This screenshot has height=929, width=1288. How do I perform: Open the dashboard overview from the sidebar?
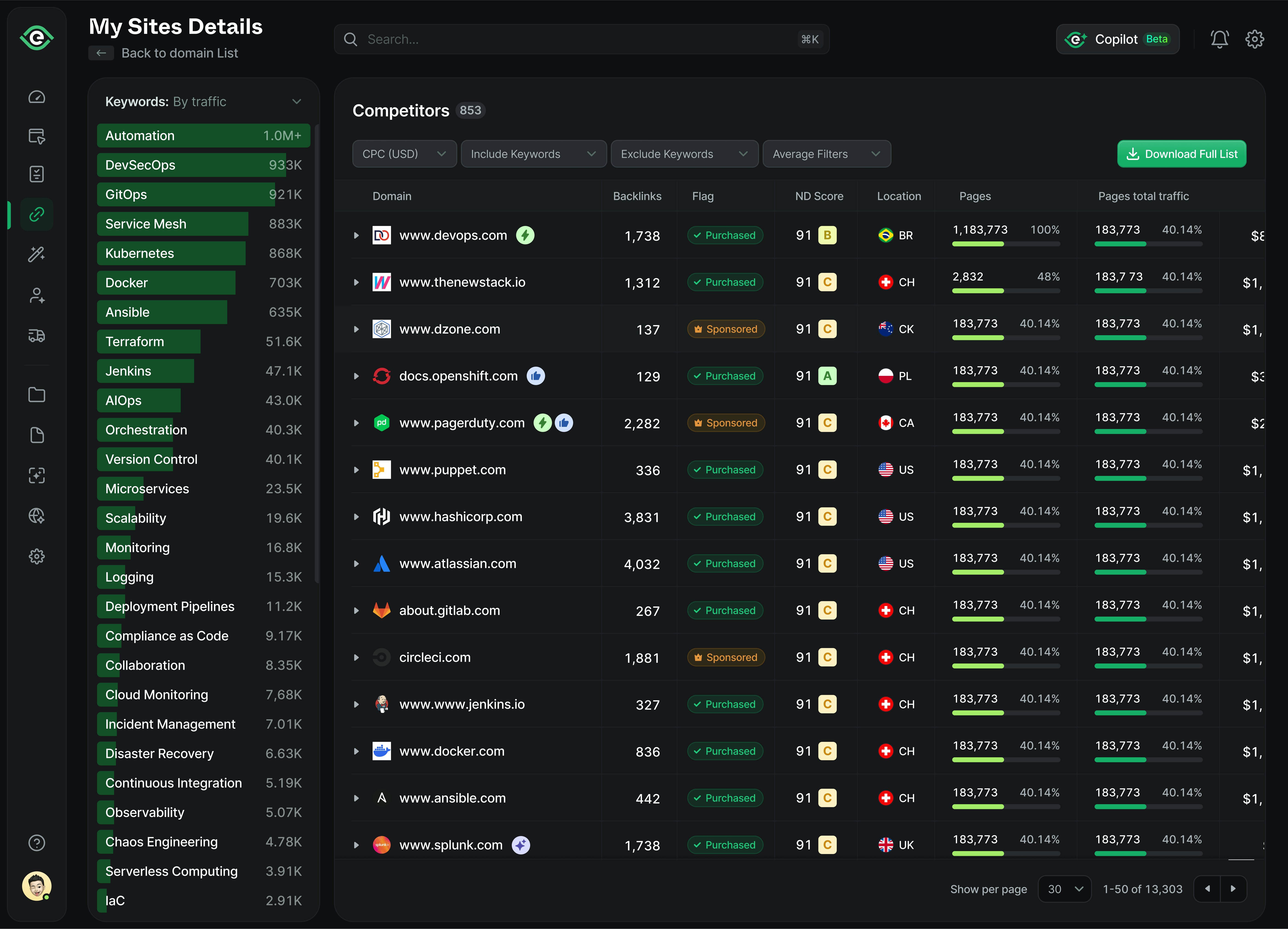tap(36, 97)
